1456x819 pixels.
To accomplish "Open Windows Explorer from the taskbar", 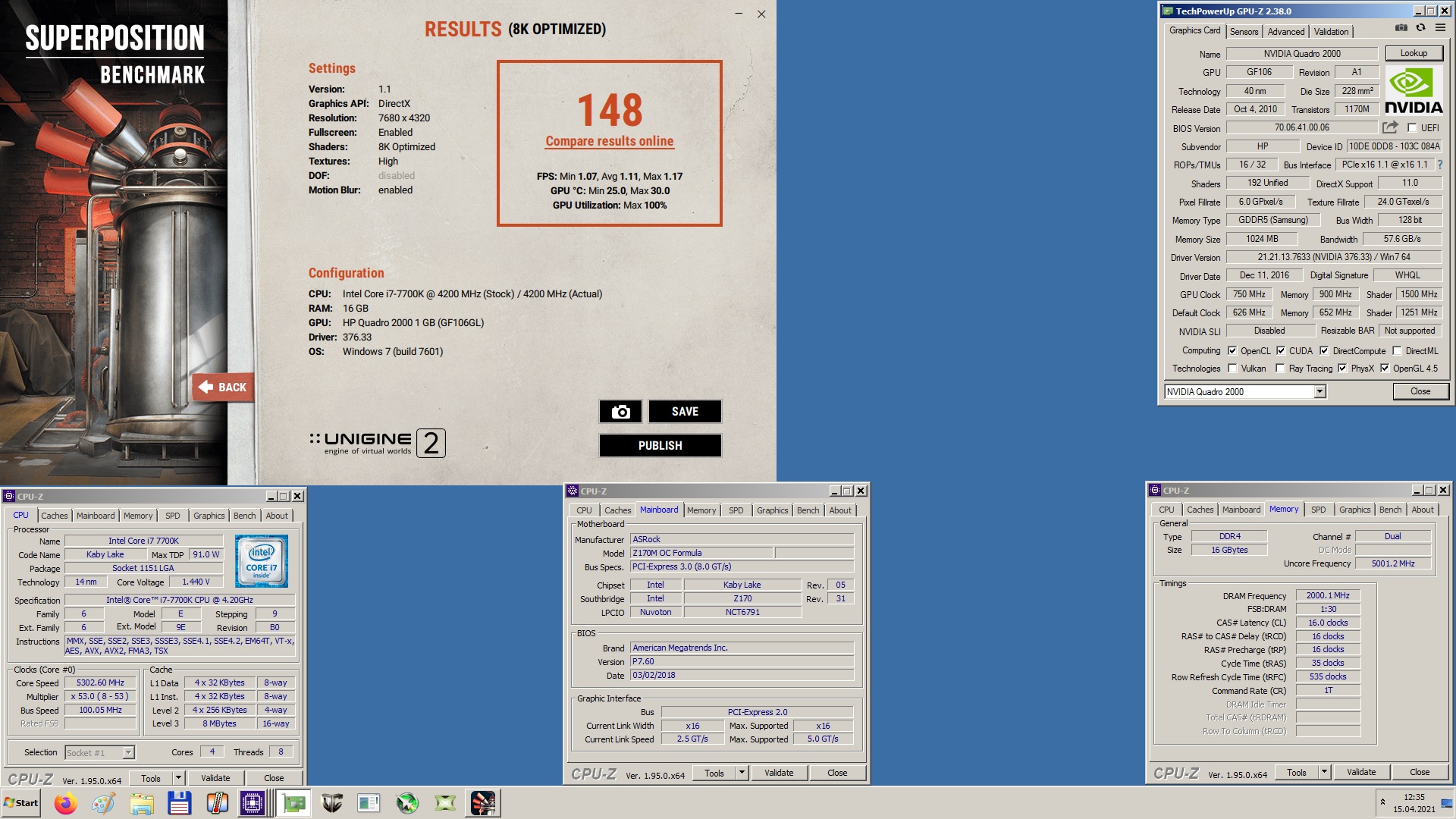I will pyautogui.click(x=142, y=803).
